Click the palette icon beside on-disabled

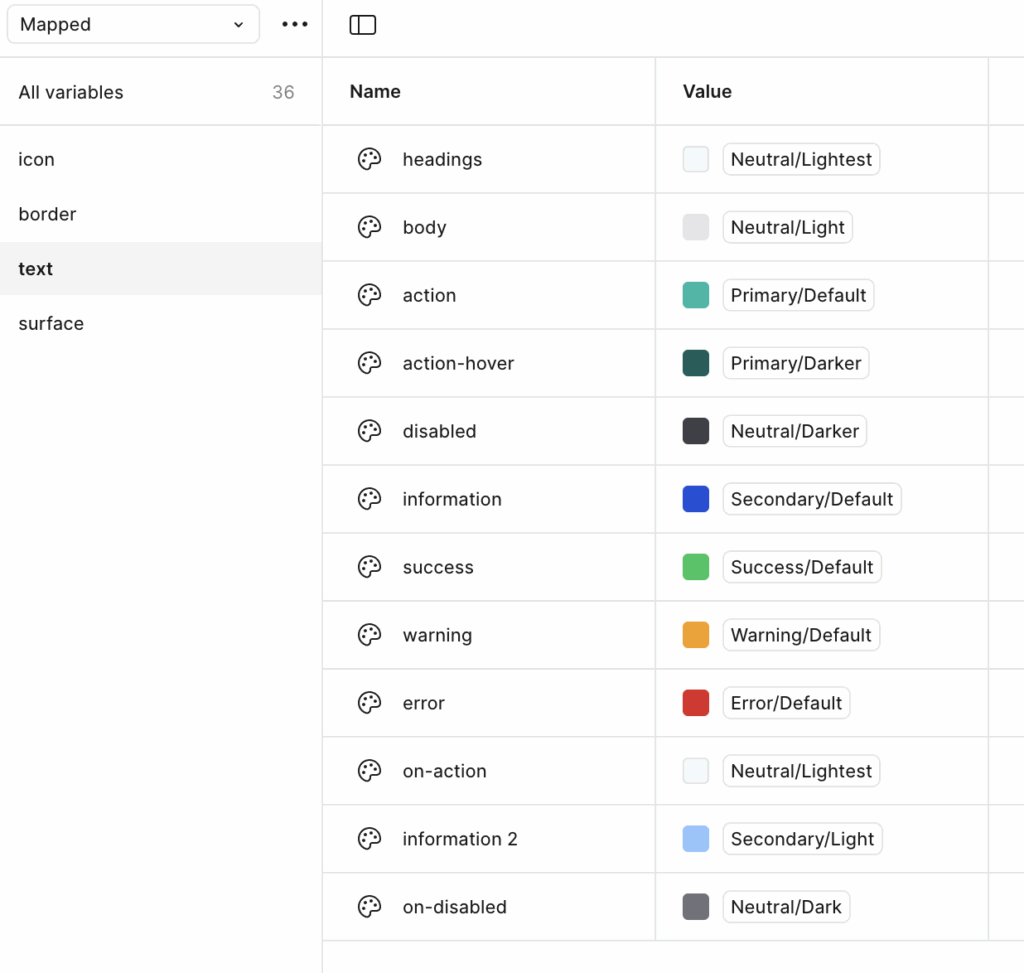(370, 907)
